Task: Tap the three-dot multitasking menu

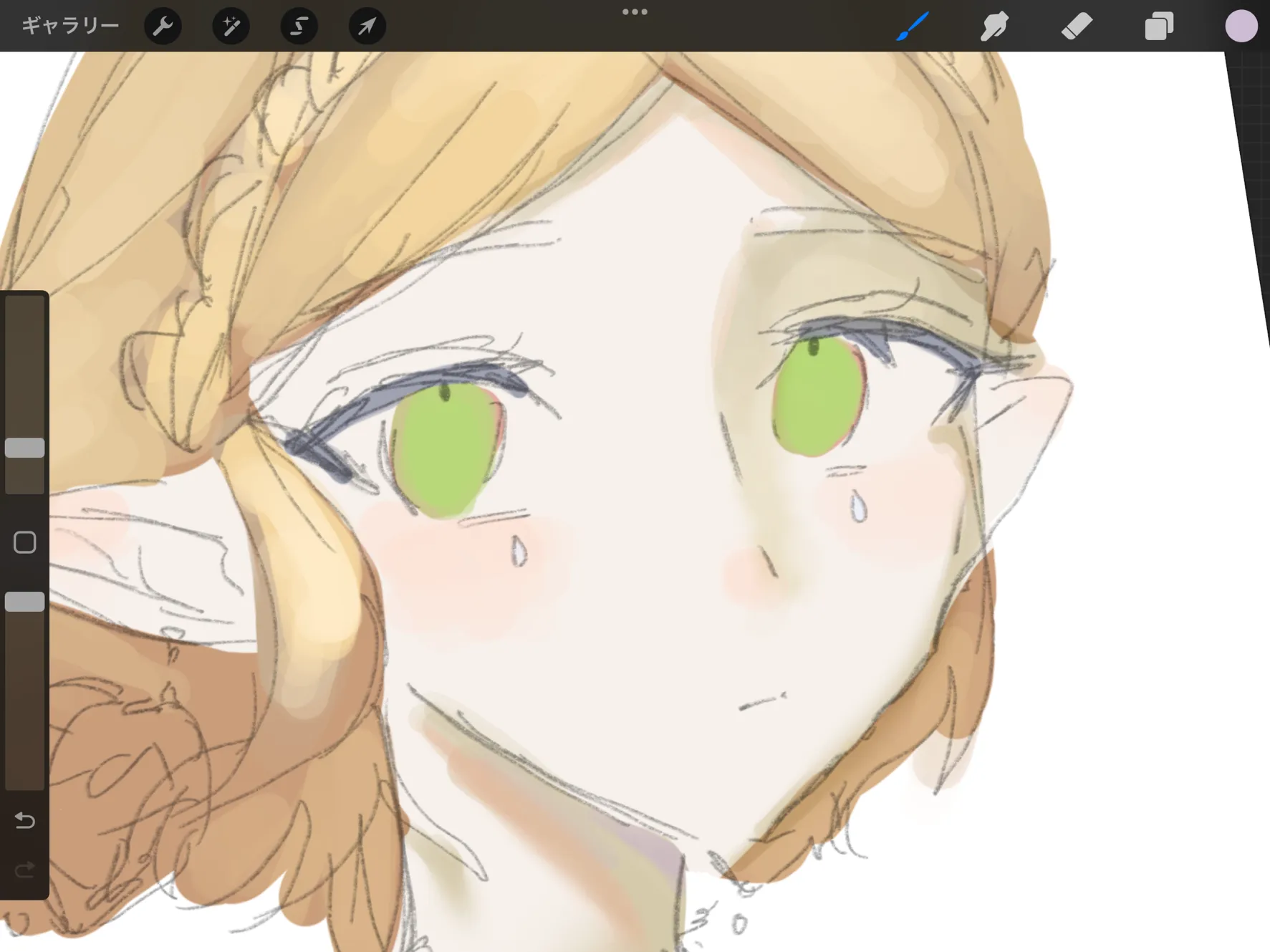Action: tap(635, 11)
